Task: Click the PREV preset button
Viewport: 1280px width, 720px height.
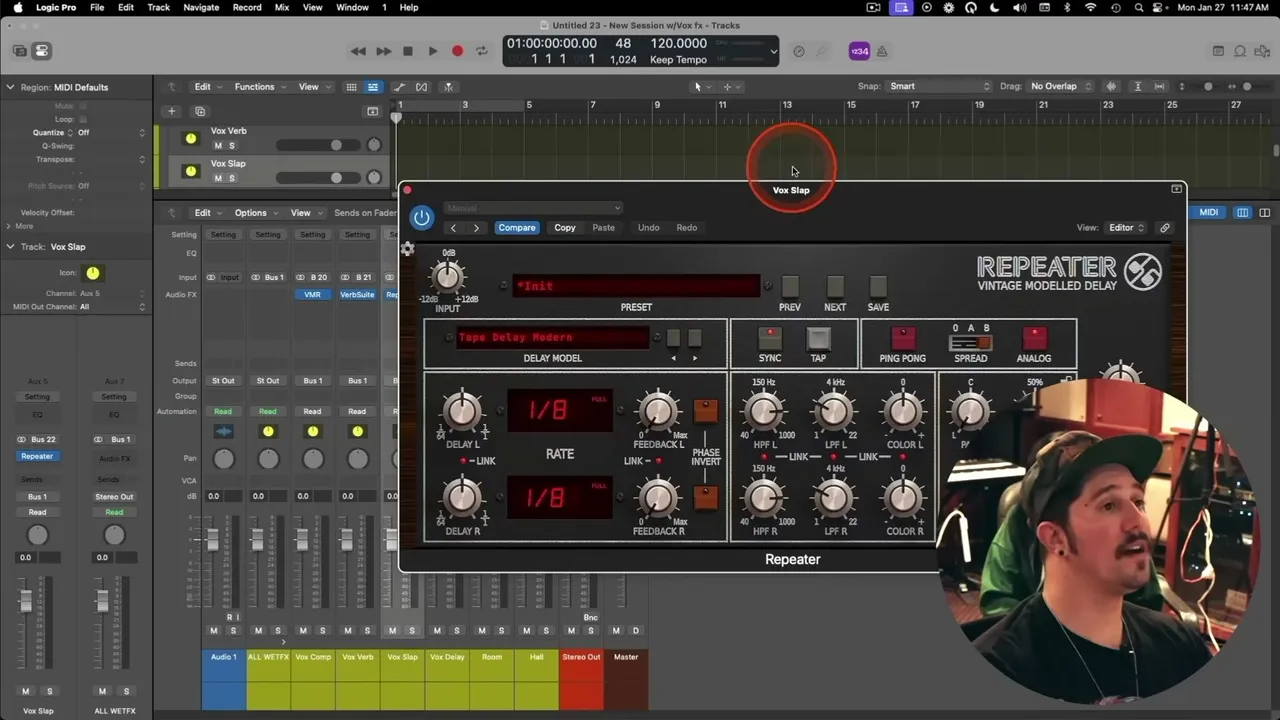Action: pyautogui.click(x=790, y=288)
